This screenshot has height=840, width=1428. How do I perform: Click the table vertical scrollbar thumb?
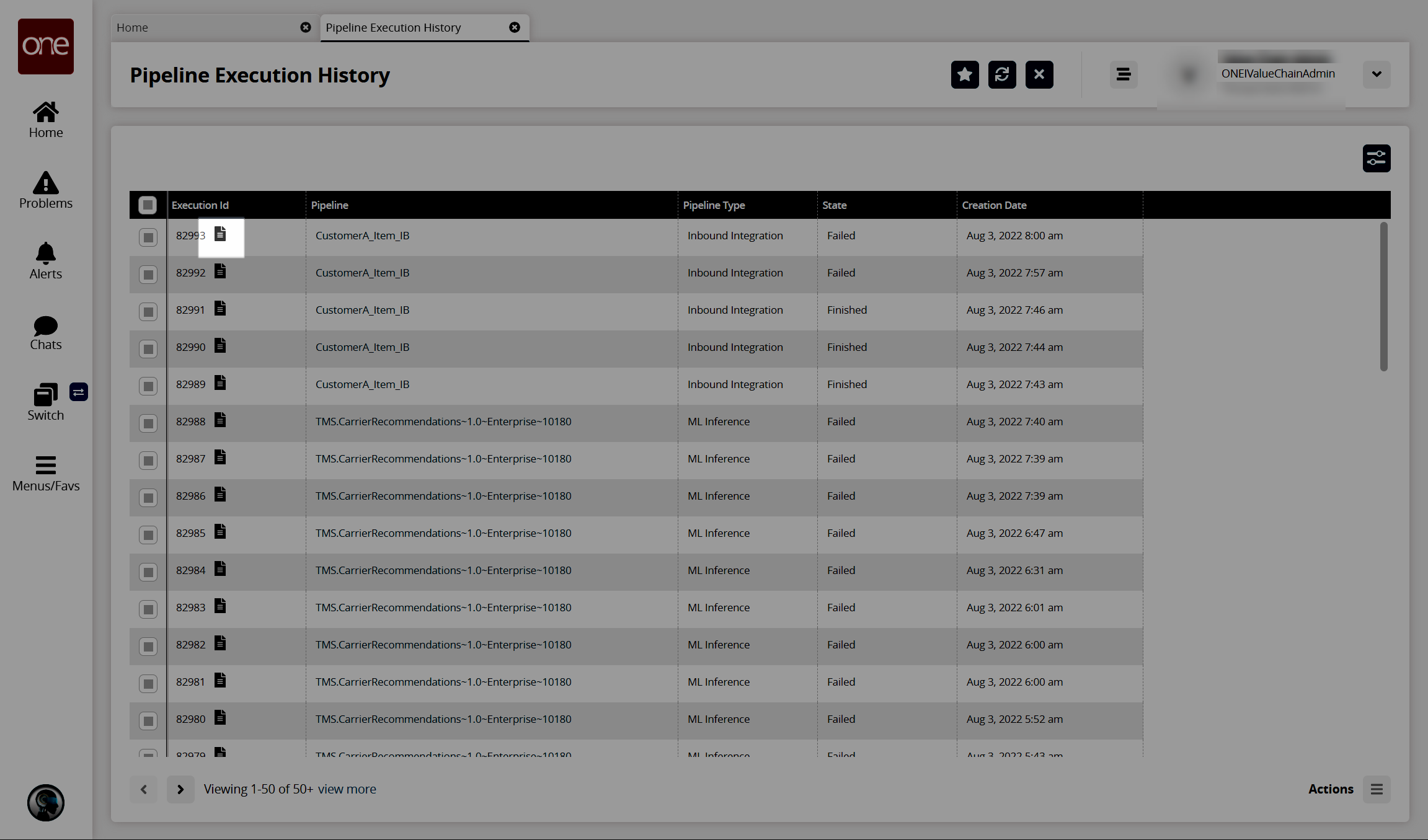click(1383, 296)
